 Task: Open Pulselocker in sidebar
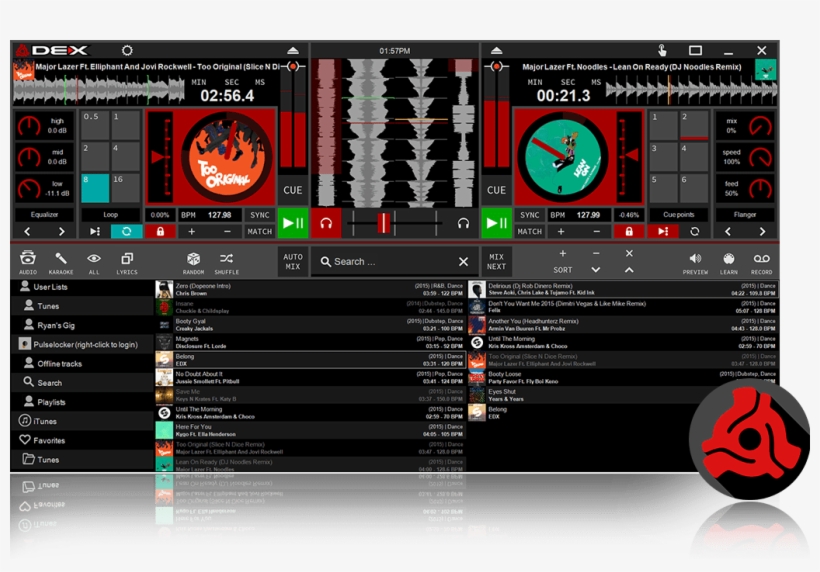(x=82, y=345)
